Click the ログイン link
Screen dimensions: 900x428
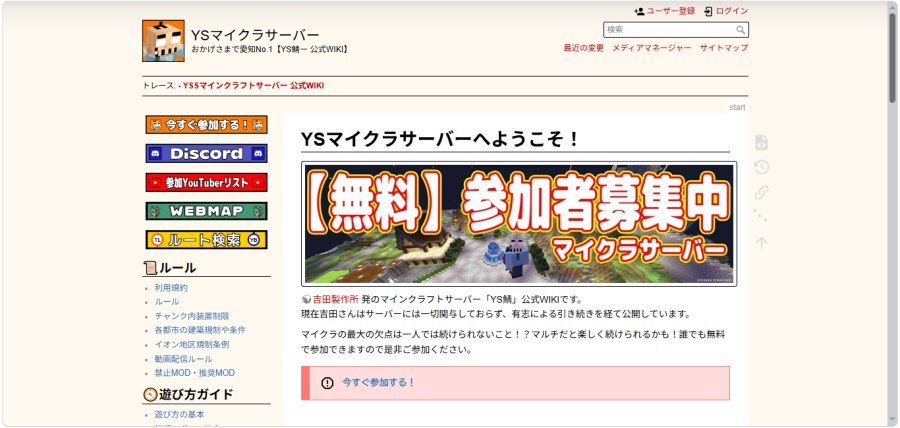pyautogui.click(x=732, y=11)
